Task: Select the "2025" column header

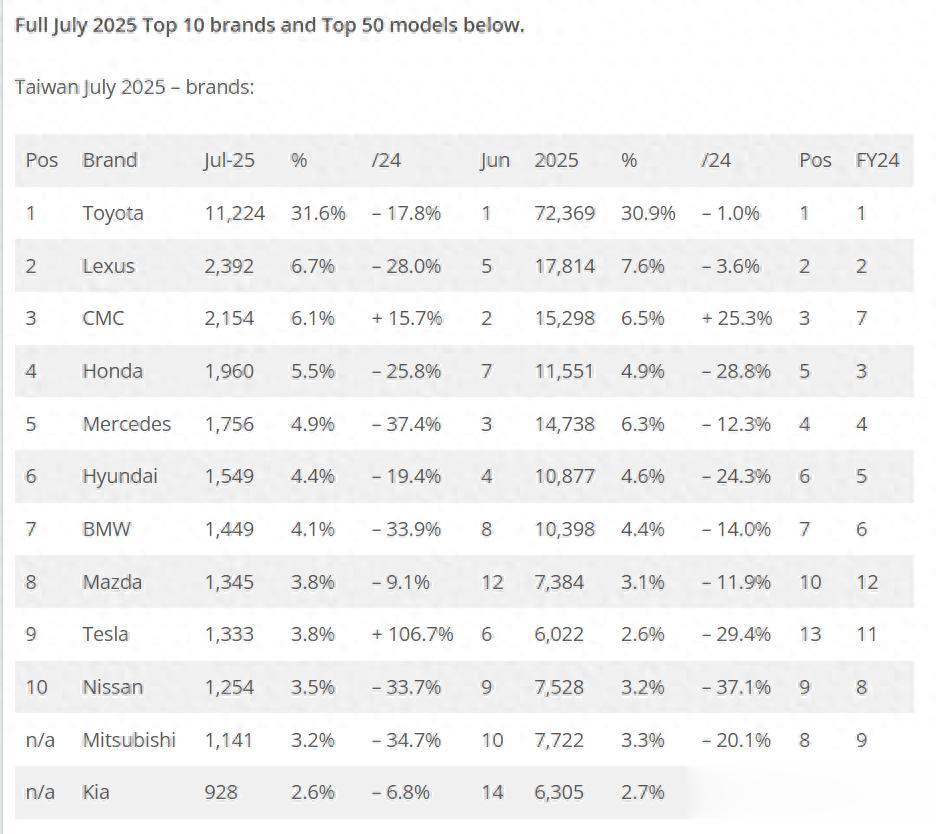Action: pos(556,160)
